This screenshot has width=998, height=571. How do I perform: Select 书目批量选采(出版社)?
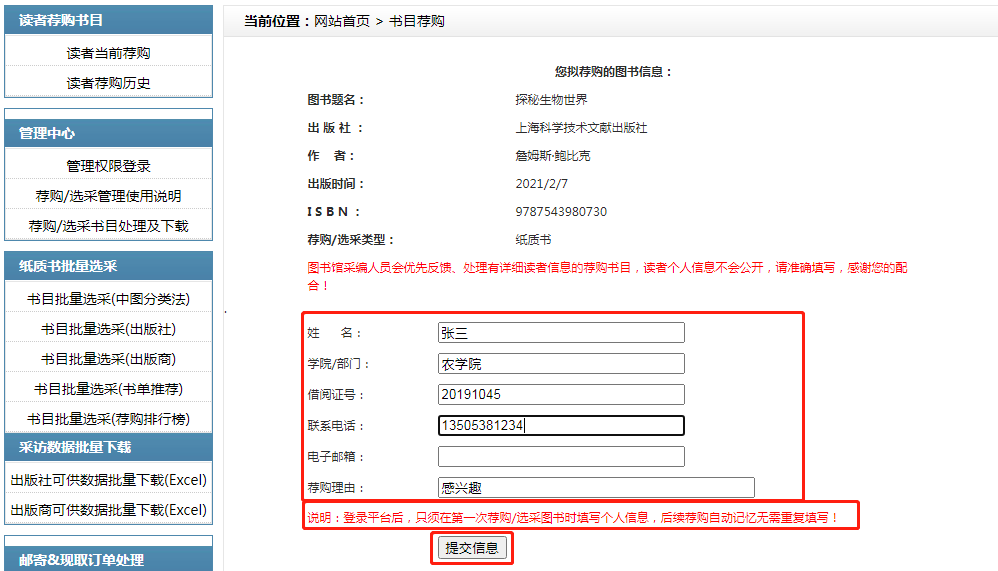click(x=108, y=329)
